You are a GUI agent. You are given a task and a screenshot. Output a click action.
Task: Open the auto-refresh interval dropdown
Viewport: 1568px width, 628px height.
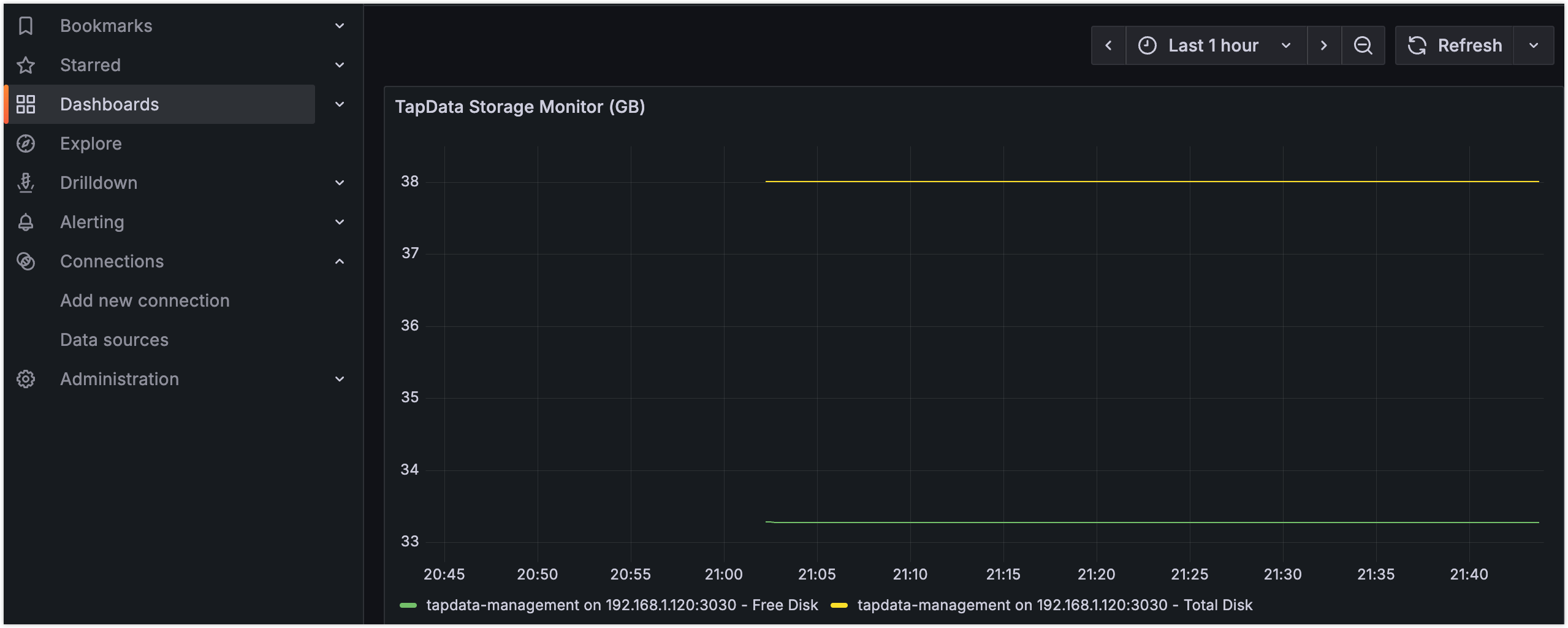click(x=1534, y=45)
